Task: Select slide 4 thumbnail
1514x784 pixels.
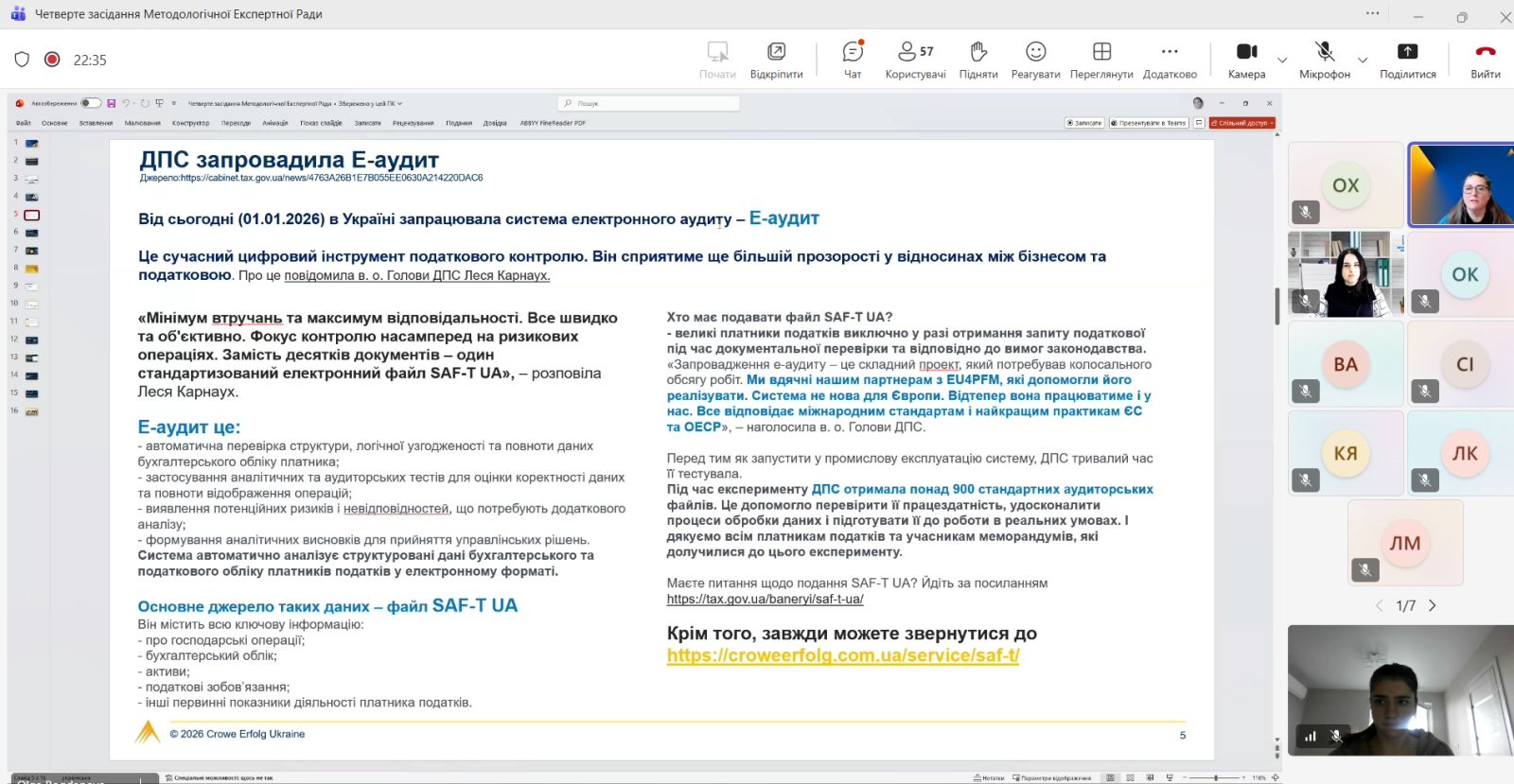Action: click(31, 197)
